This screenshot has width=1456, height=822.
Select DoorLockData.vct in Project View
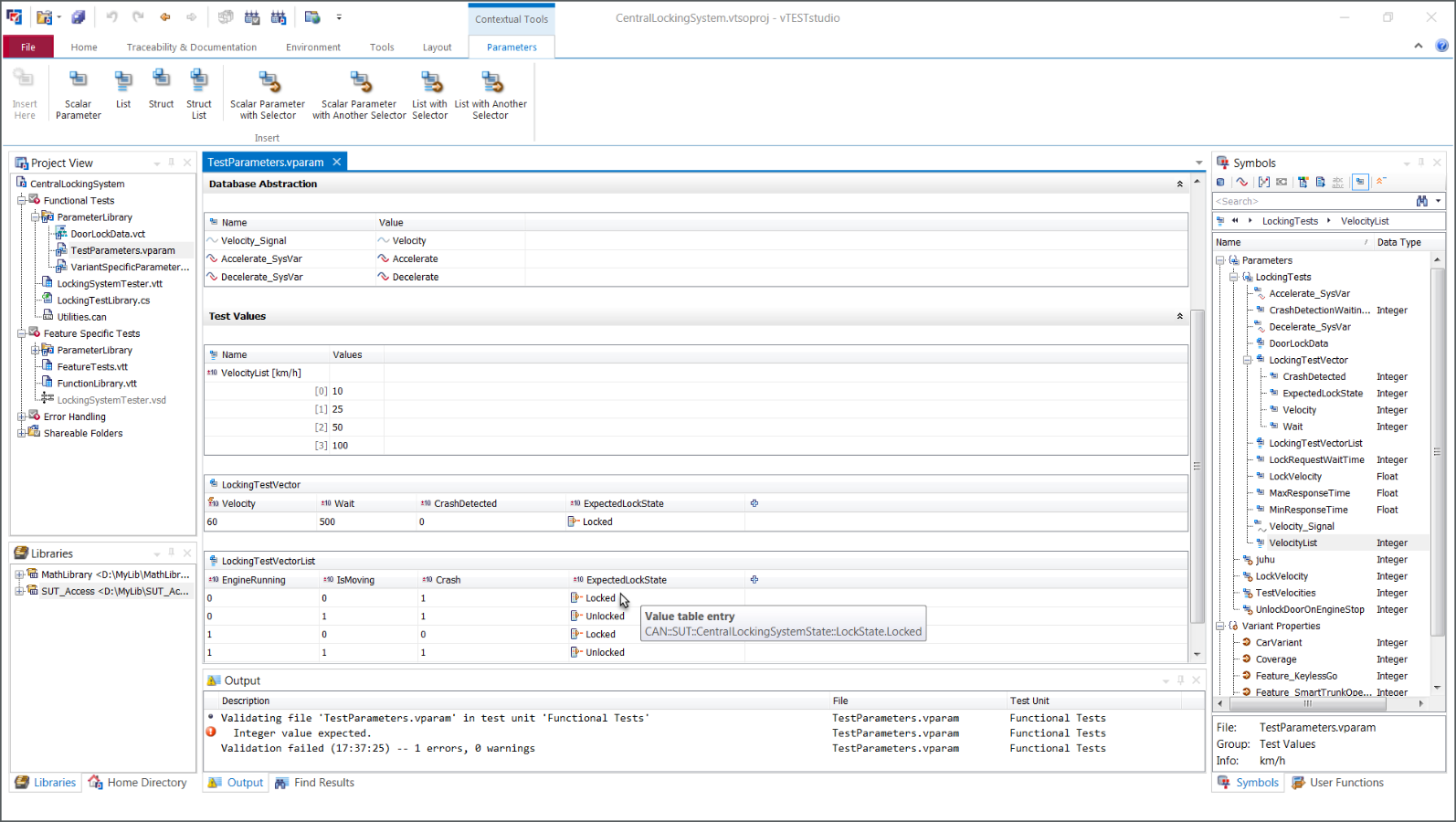108,234
